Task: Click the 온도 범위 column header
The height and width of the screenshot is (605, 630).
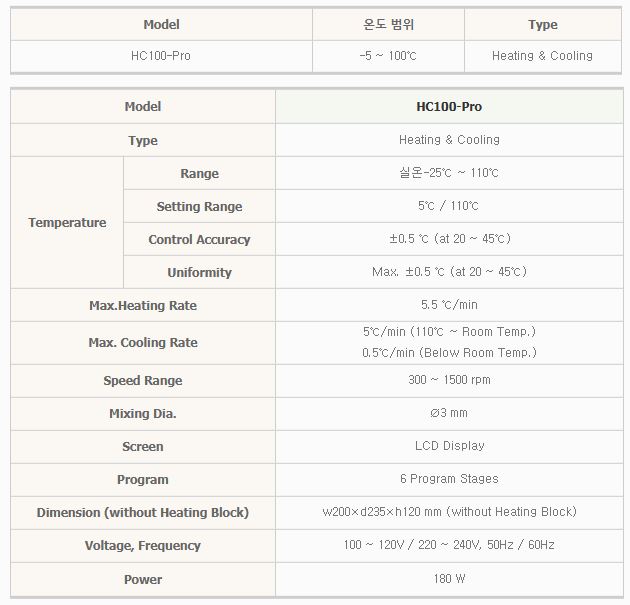Action: coord(388,24)
